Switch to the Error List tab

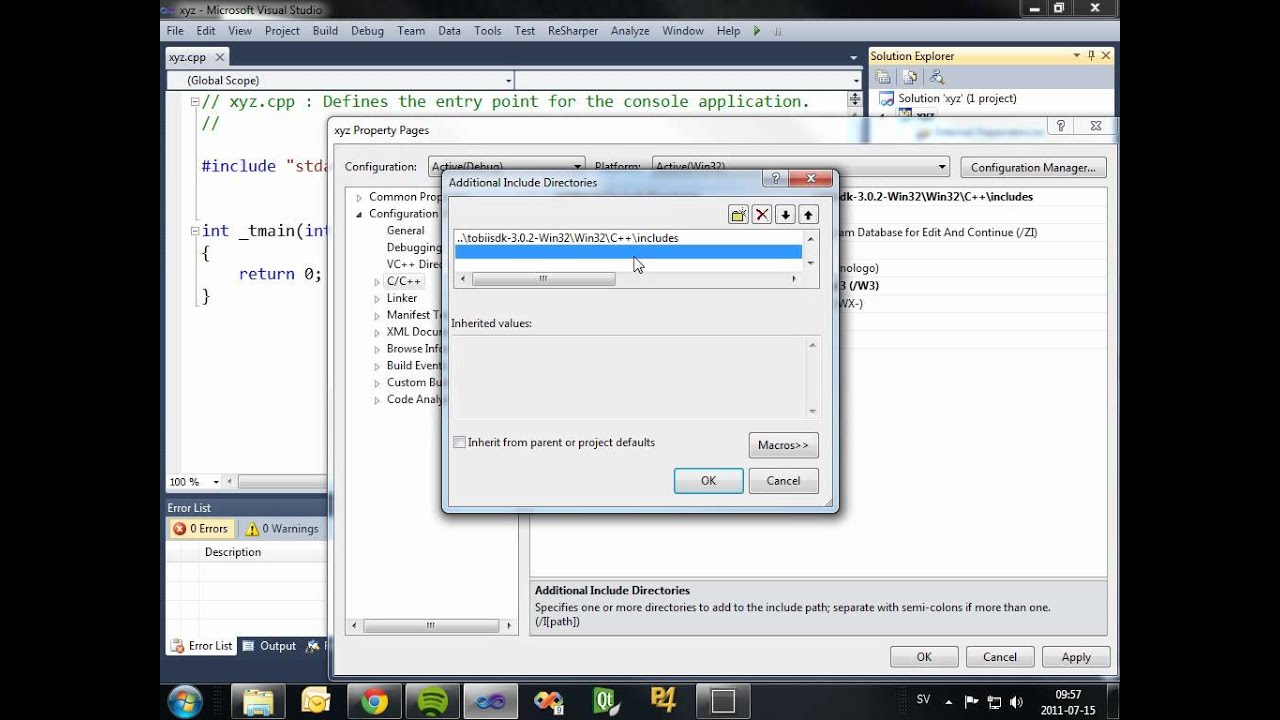tap(202, 646)
